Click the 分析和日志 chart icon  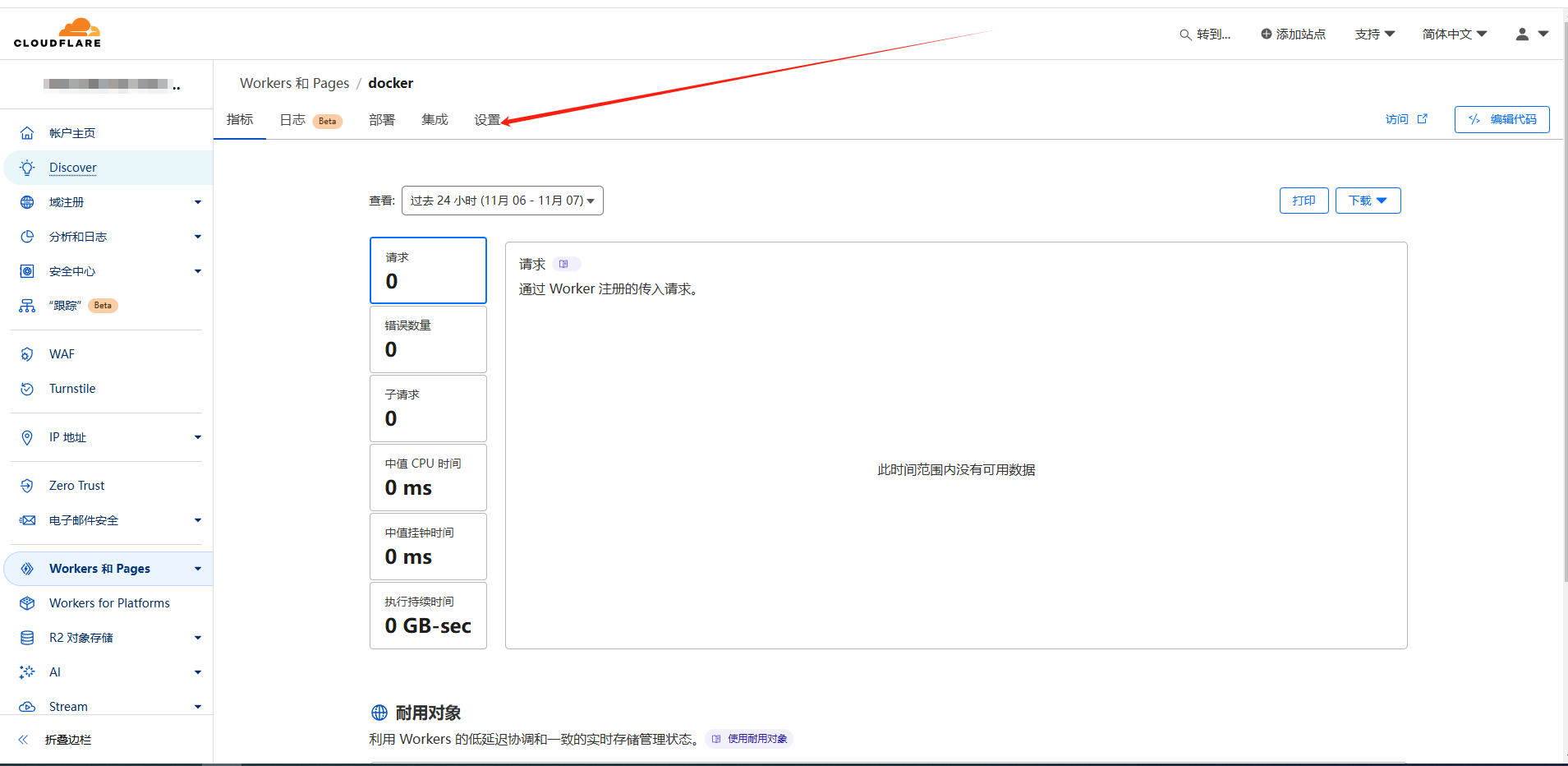coord(27,237)
